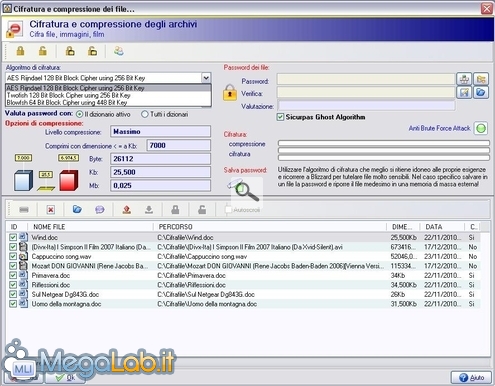Viewport: 495px width, 386px height.
Task: Sort by DIME... column header
Action: pos(403,227)
